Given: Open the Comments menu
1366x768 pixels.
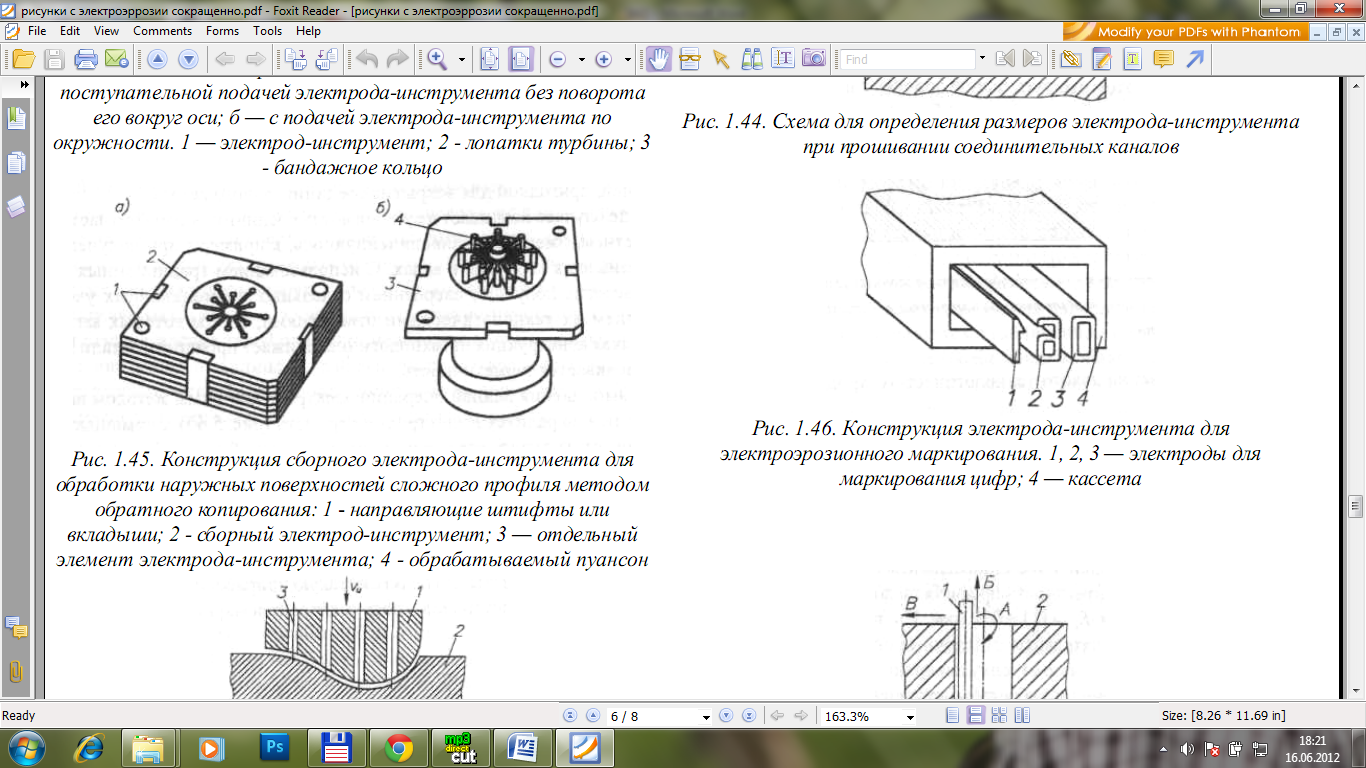Looking at the screenshot, I should pos(163,31).
